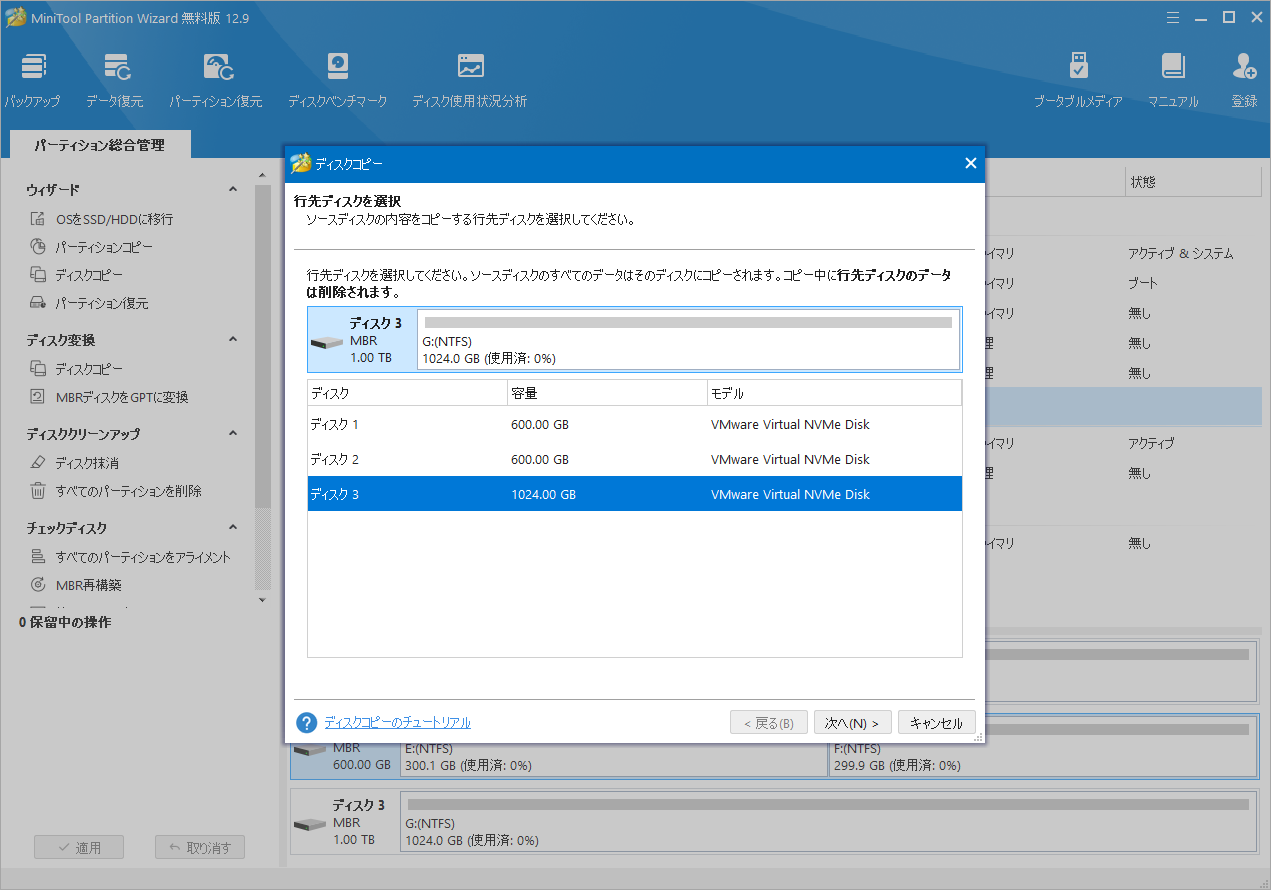Screen dimensions: 1271x890
Task: Open ディスクベンチマーク tool
Action: click(x=337, y=80)
